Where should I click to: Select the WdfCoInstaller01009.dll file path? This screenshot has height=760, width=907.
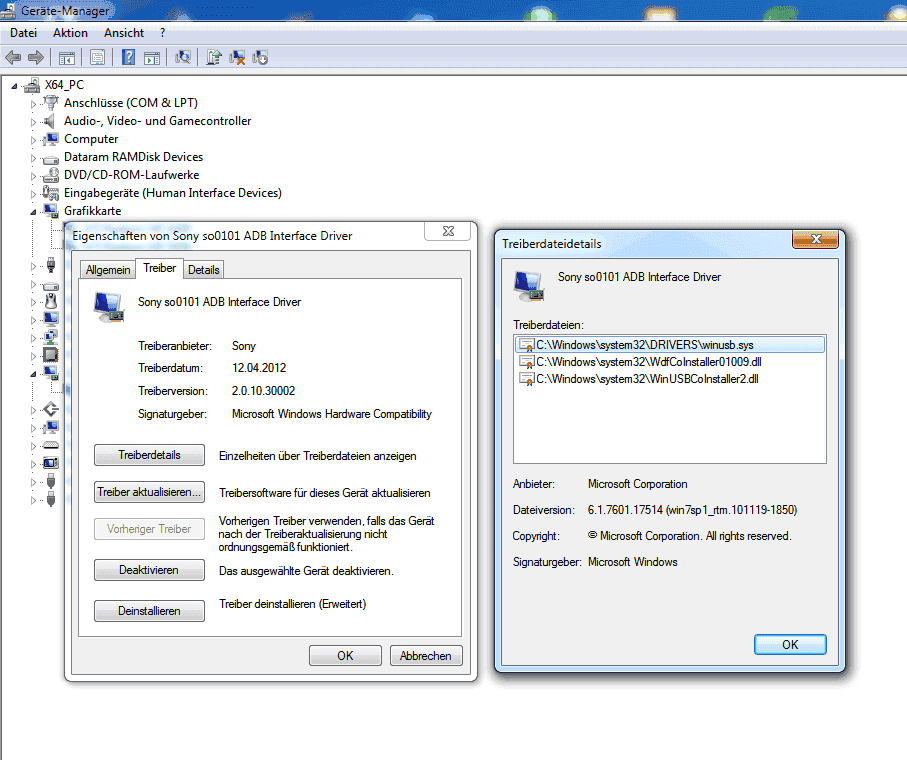(x=648, y=362)
